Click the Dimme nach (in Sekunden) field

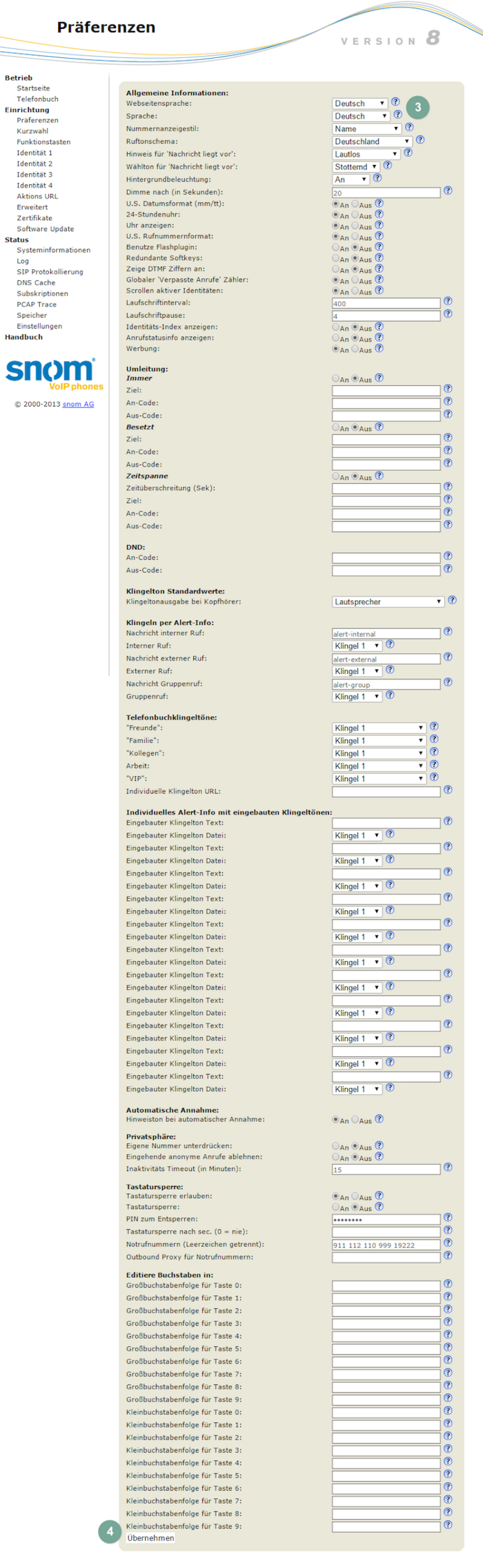pos(386,193)
